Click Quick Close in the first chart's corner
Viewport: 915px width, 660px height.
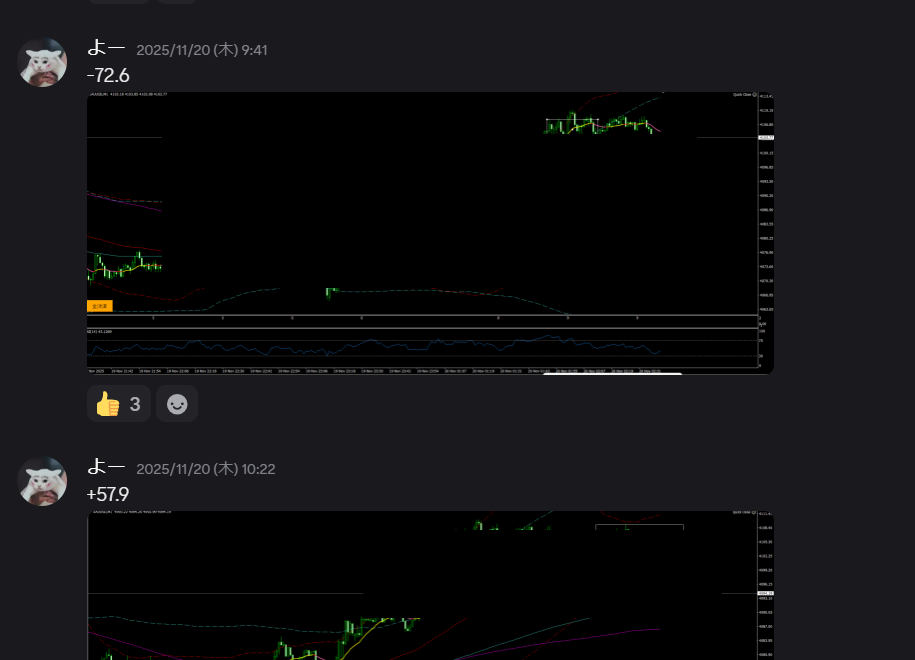(x=744, y=95)
